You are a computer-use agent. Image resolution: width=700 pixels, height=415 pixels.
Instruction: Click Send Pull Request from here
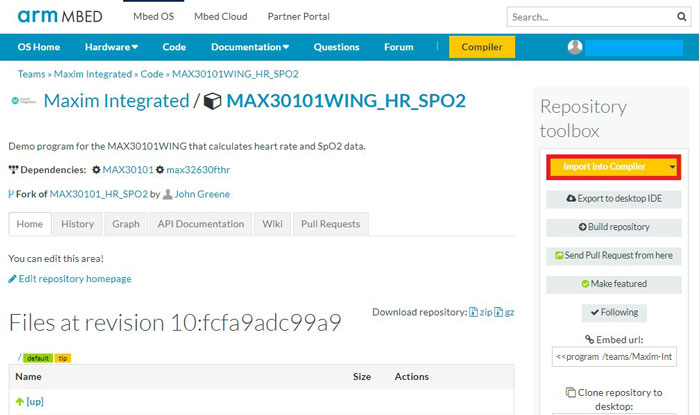[x=614, y=256]
